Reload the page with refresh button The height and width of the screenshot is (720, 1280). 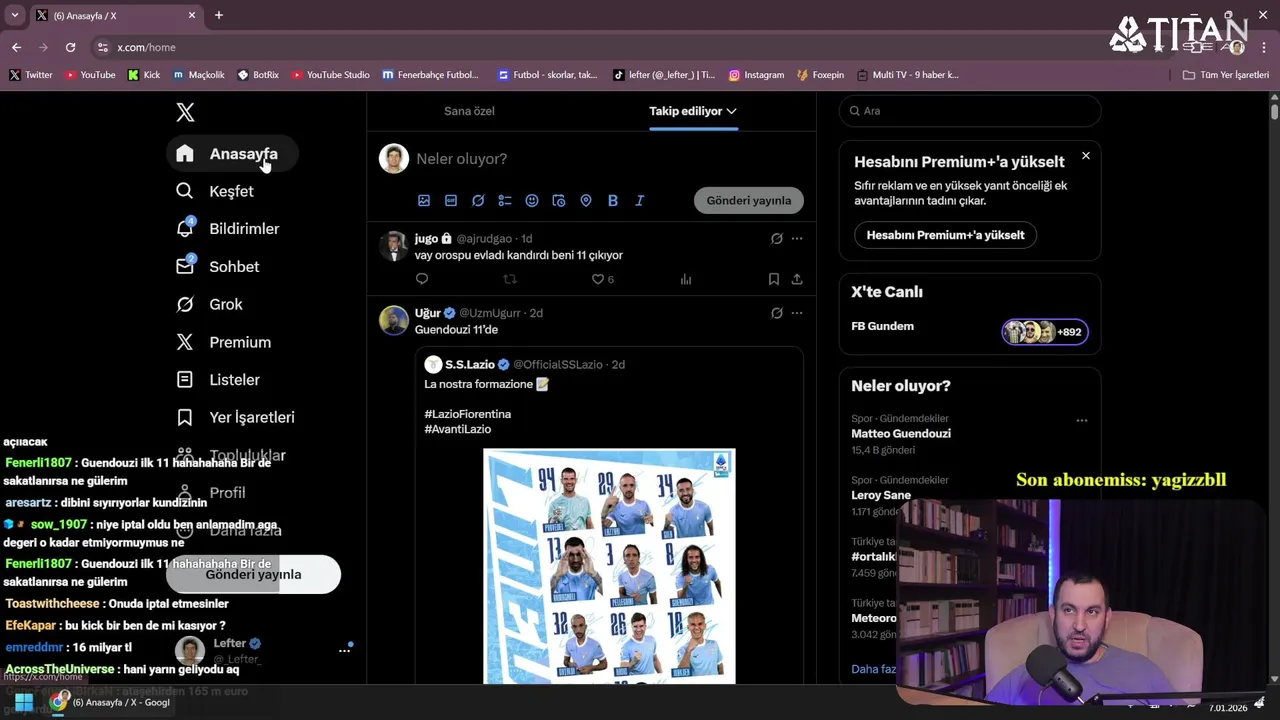(70, 47)
